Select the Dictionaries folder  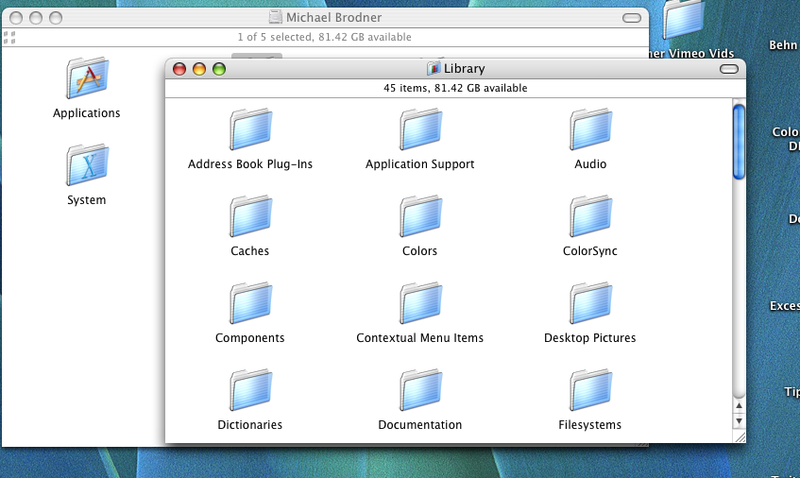point(250,391)
